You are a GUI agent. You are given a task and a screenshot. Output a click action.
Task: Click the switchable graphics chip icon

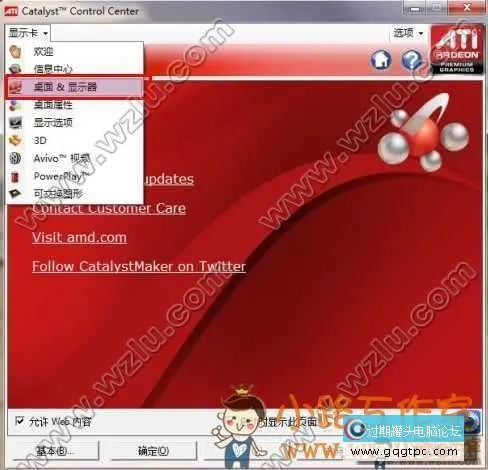pos(15,193)
